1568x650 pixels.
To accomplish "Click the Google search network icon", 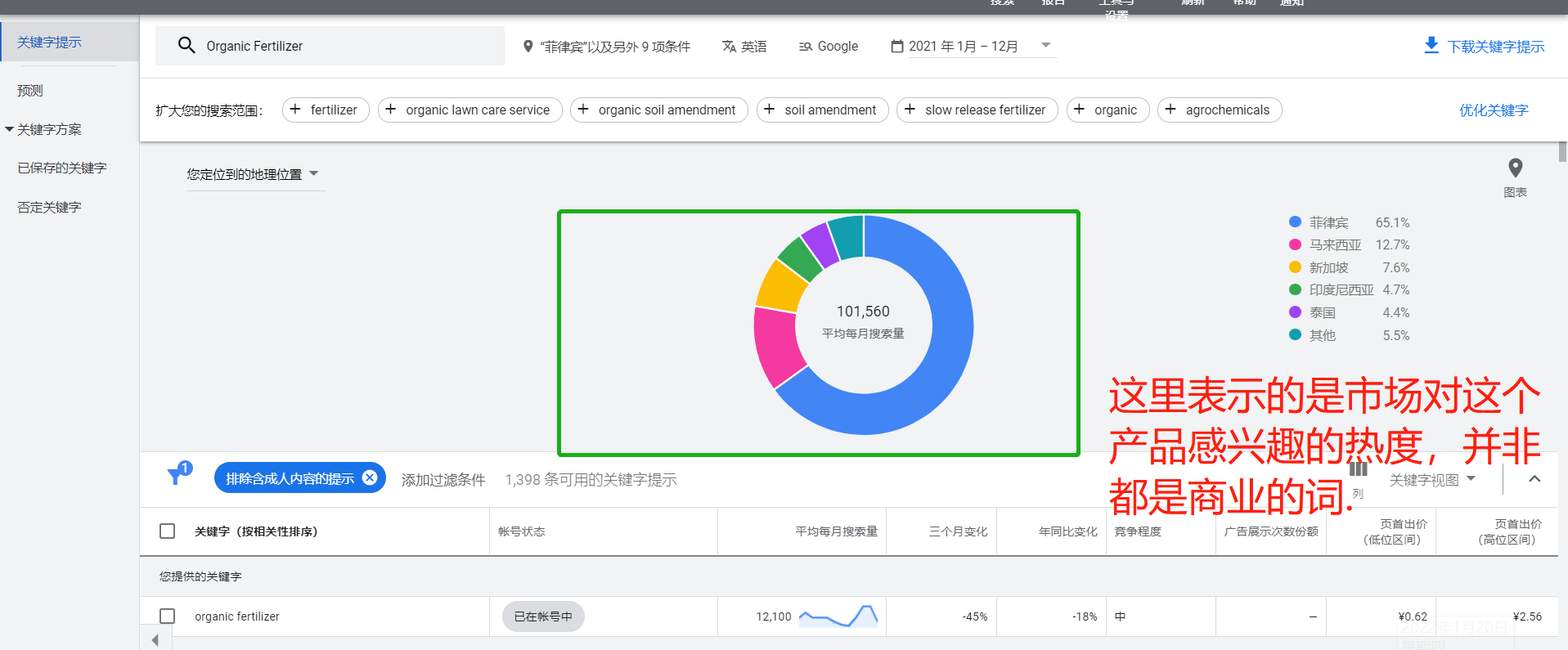I will pos(806,47).
